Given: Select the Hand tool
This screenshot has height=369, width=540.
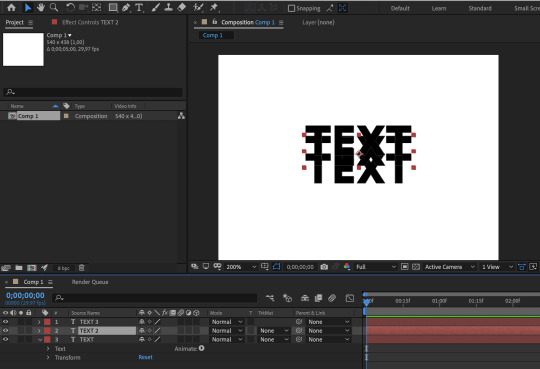Looking at the screenshot, I should 41,7.
